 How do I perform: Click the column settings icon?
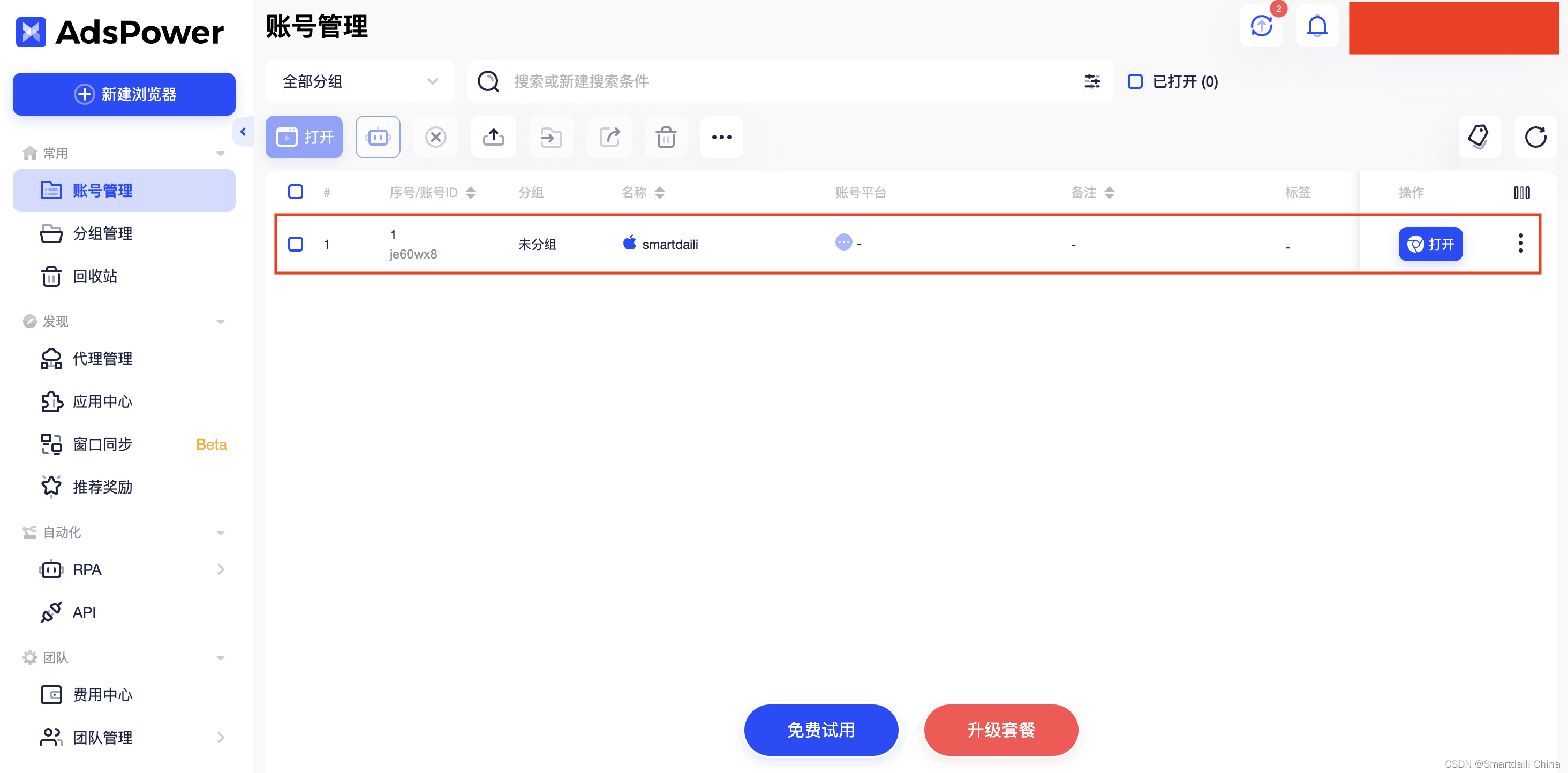1521,192
